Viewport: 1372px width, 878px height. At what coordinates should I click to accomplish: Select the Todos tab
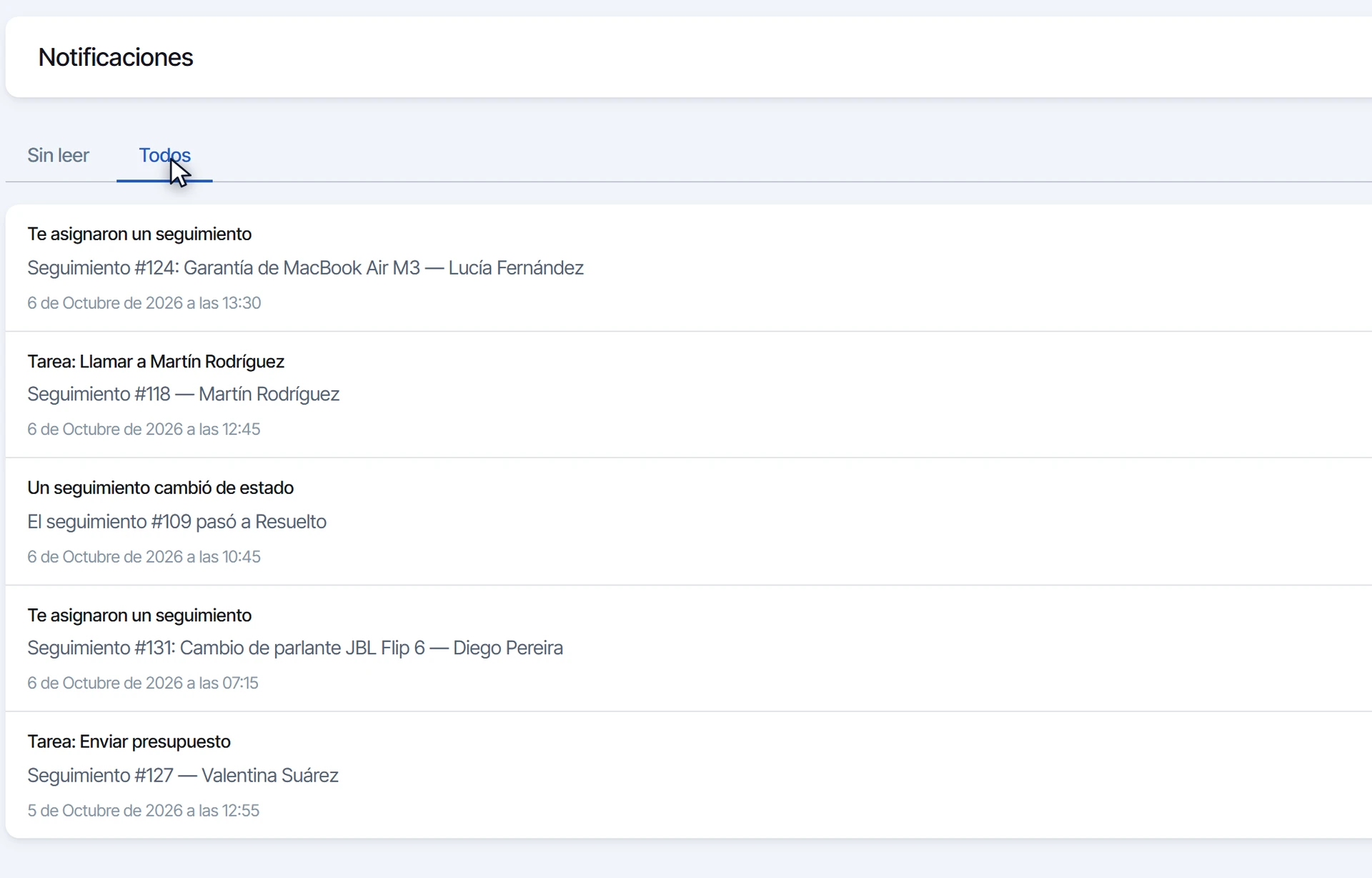pos(164,155)
